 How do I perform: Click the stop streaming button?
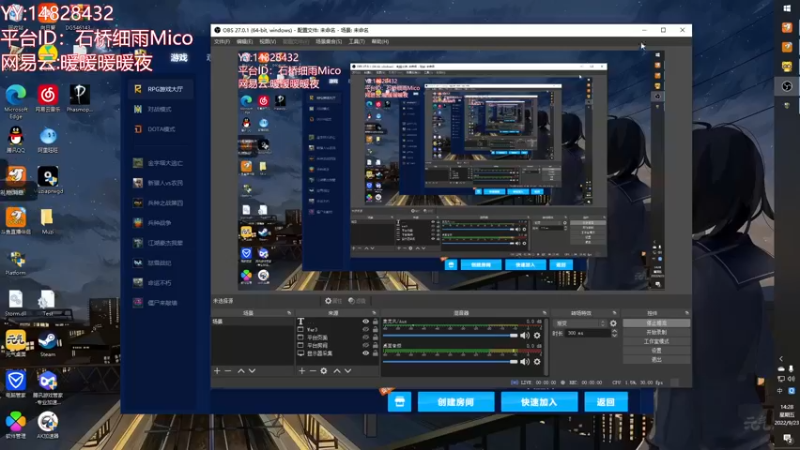[x=656, y=323]
